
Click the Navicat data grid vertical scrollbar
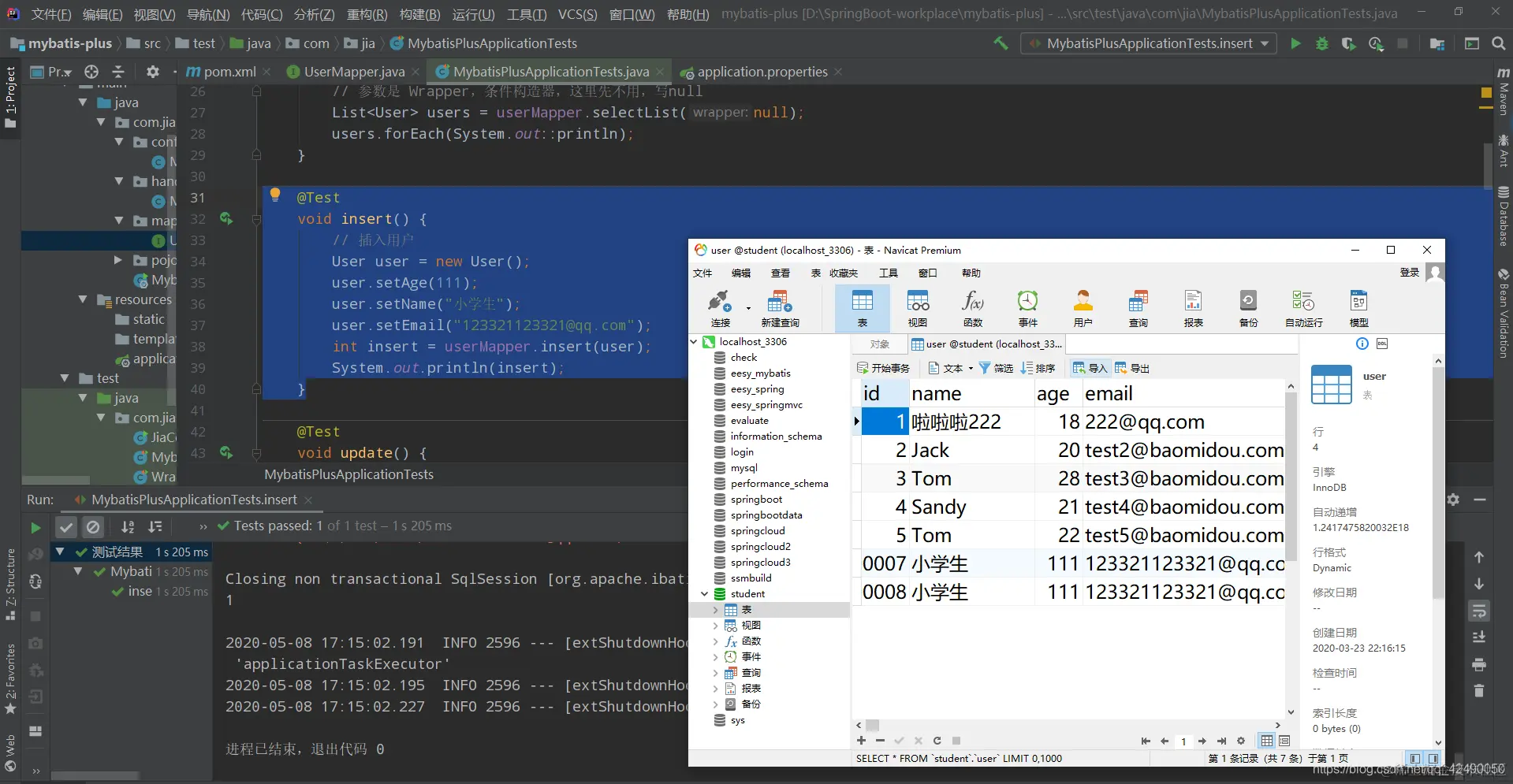pyautogui.click(x=1291, y=477)
